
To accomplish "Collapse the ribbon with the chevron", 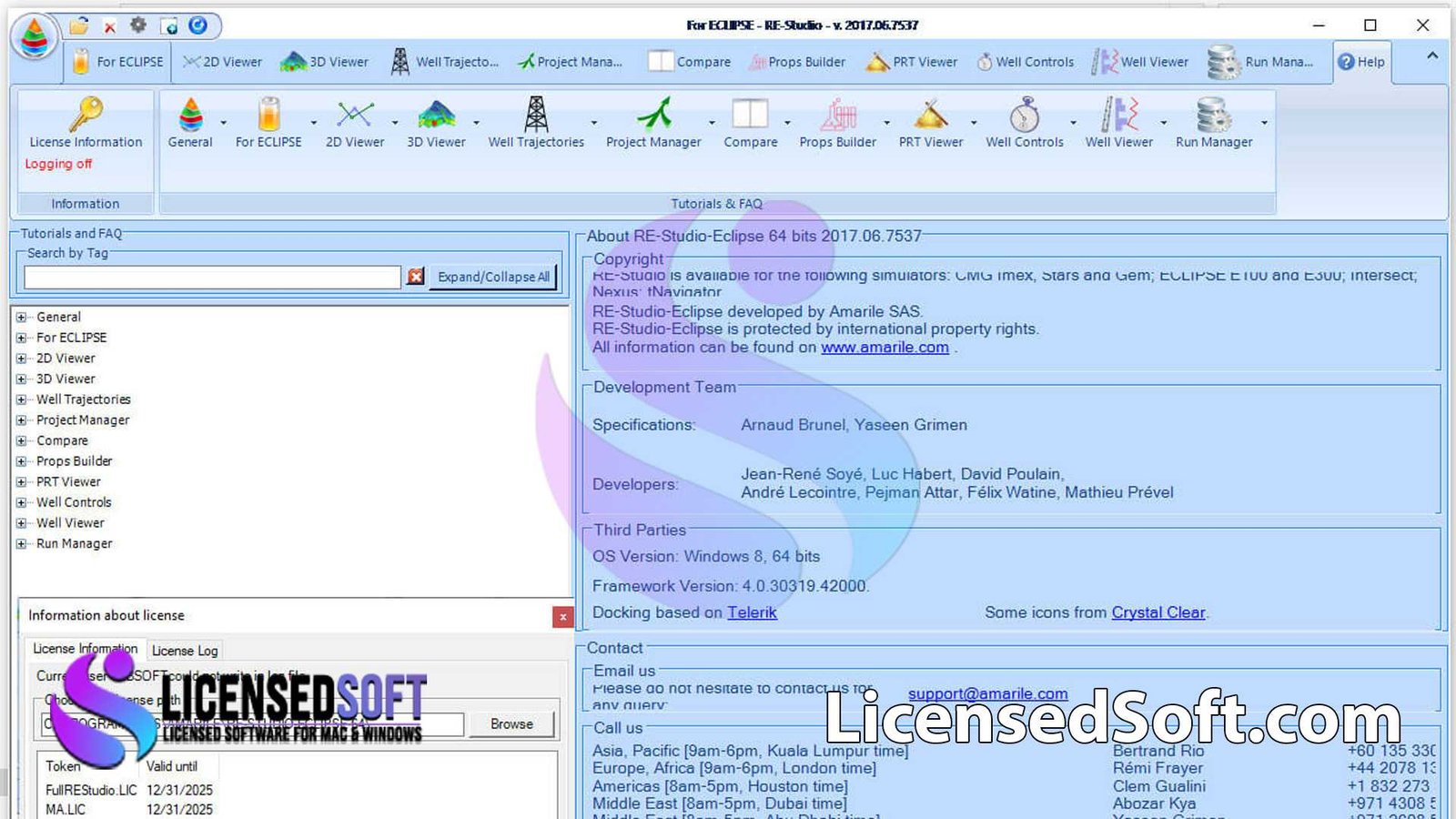I will 1432,56.
